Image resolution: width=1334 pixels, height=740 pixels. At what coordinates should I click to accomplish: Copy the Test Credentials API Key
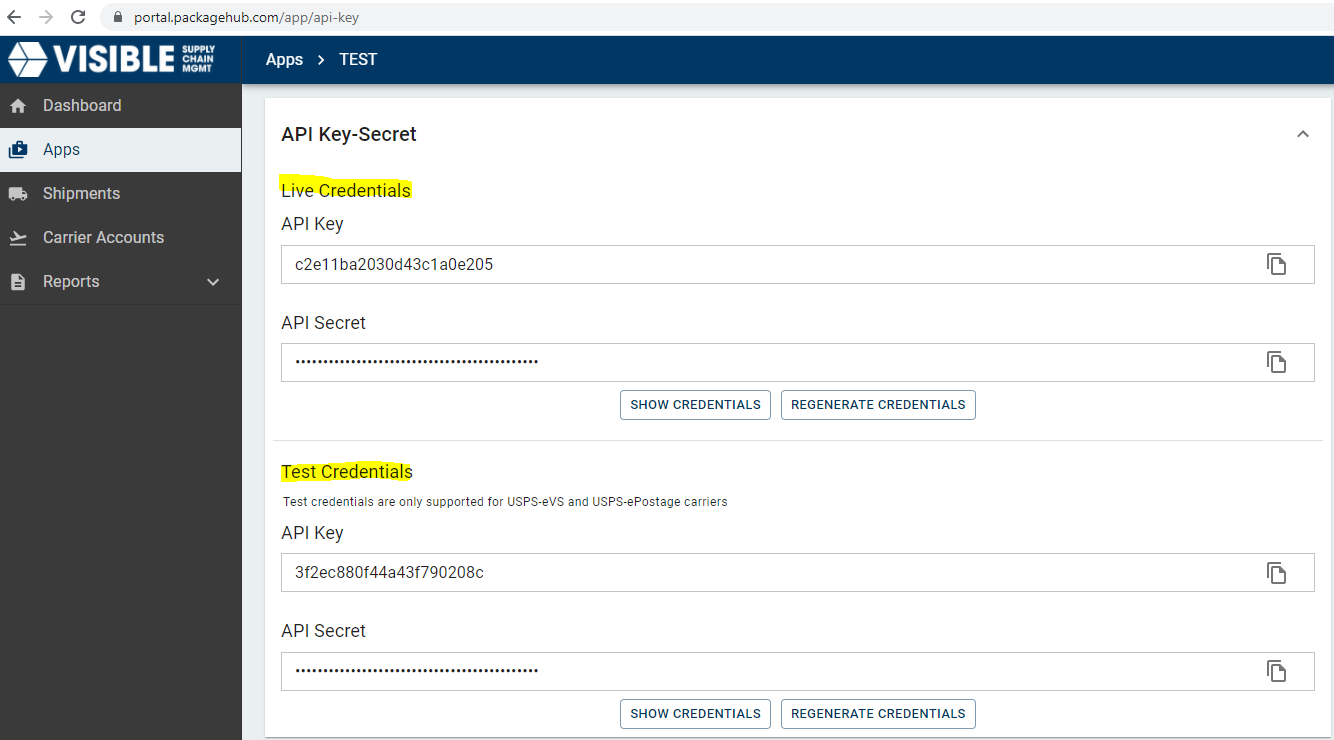(x=1276, y=572)
